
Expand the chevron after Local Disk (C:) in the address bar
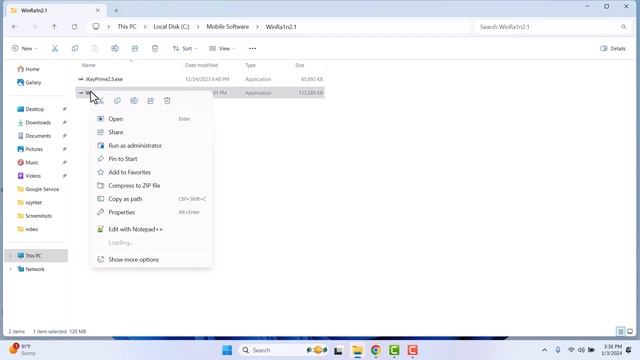[198, 27]
